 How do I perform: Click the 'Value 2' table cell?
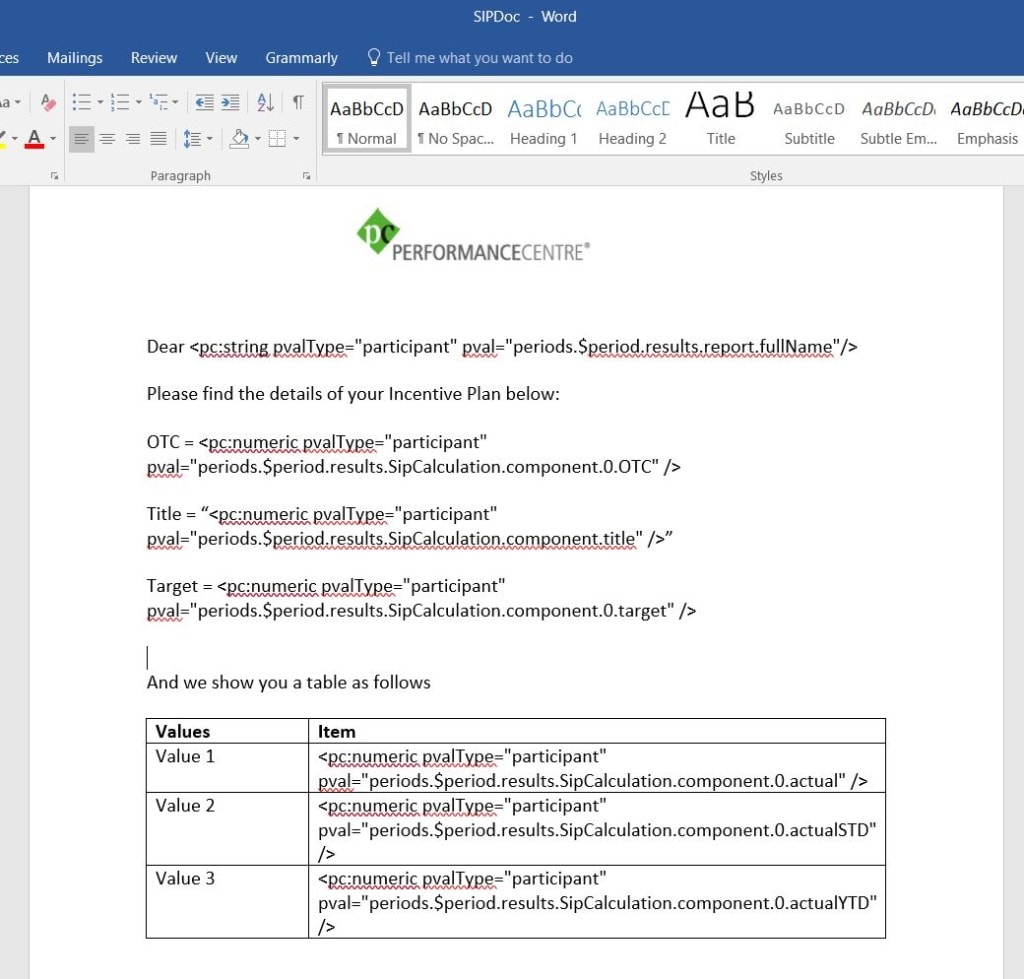click(227, 829)
